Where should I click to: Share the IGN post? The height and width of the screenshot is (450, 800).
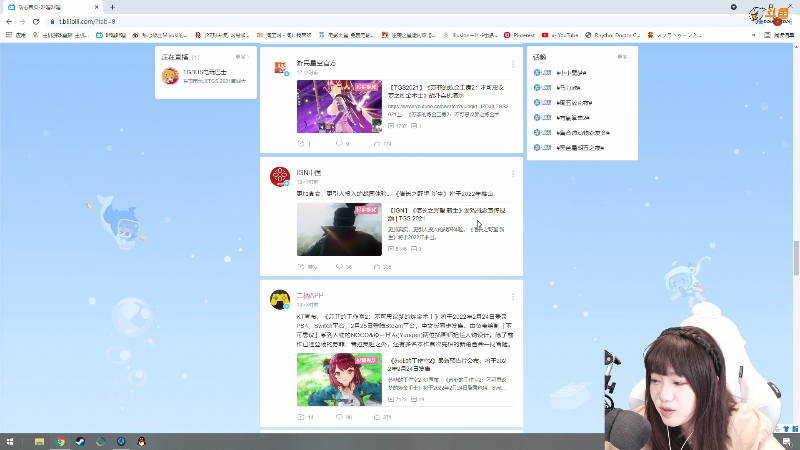tap(307, 267)
